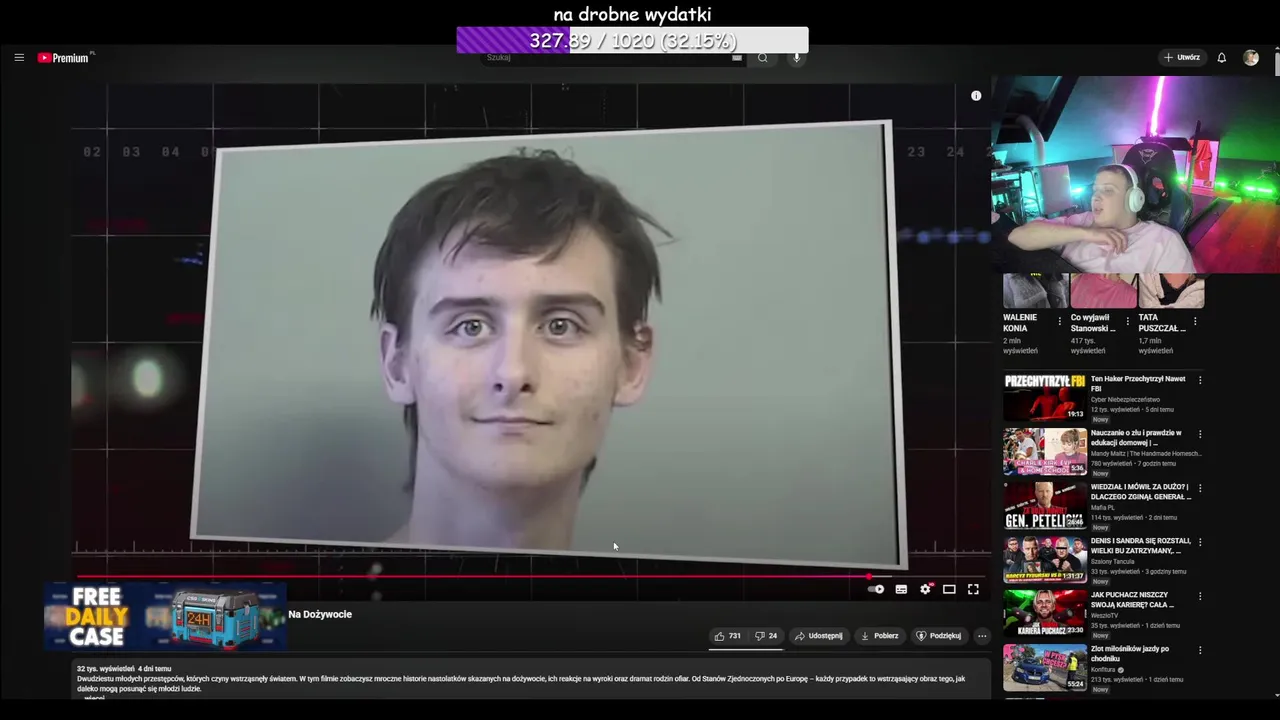
Task: Click Pobierz download button
Action: pyautogui.click(x=879, y=636)
